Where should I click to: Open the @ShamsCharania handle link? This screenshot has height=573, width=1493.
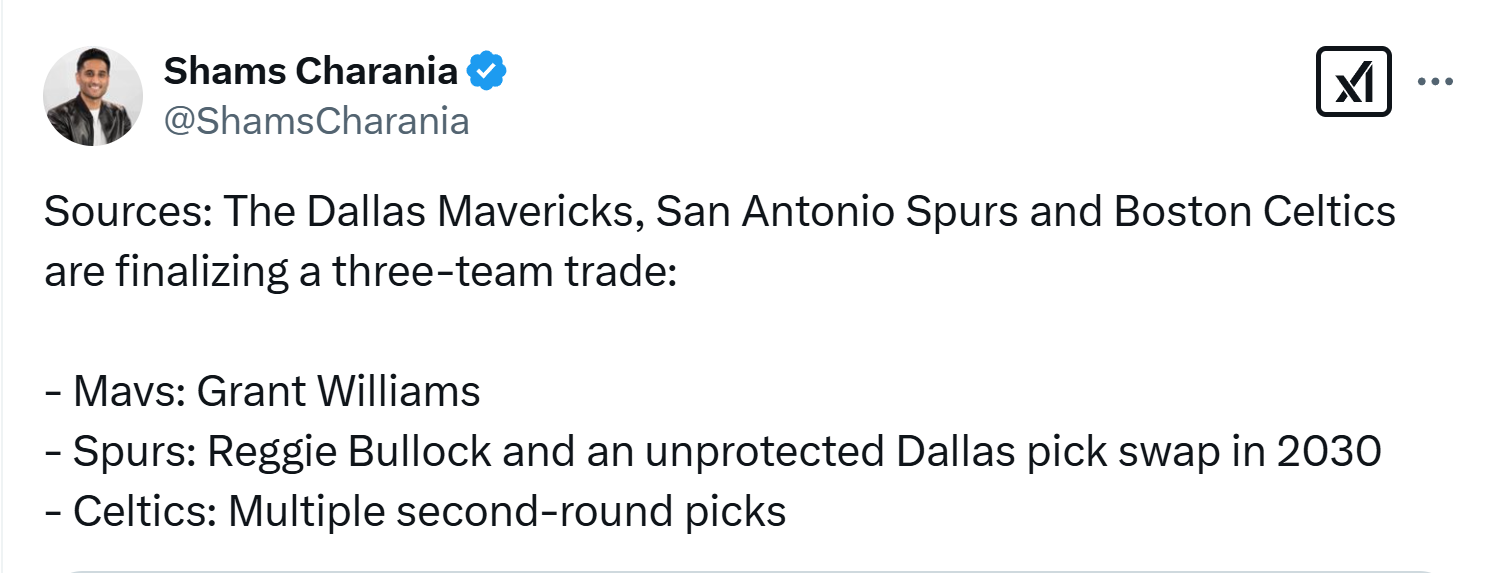point(315,121)
